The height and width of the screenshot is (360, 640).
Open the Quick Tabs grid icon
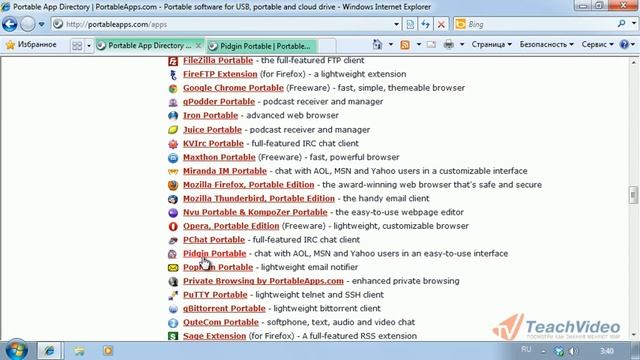(x=77, y=46)
